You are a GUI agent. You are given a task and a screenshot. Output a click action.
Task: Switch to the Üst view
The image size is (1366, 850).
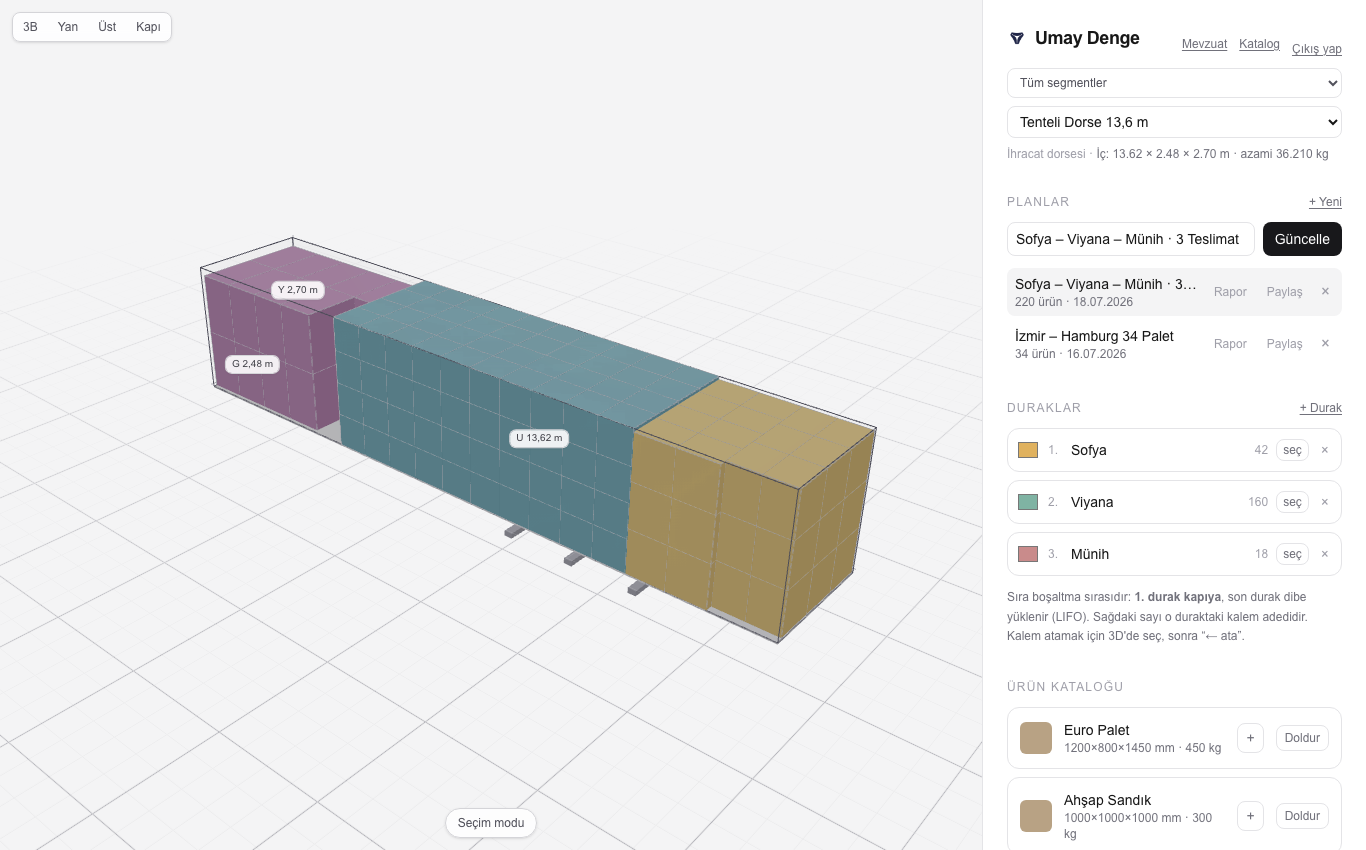point(107,27)
